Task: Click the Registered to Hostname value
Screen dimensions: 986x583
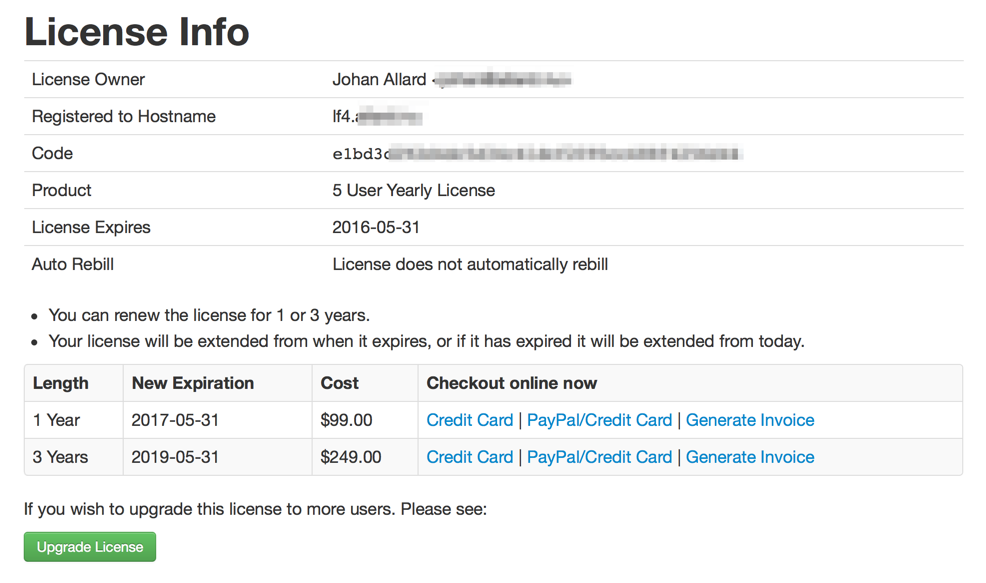Action: 377,117
